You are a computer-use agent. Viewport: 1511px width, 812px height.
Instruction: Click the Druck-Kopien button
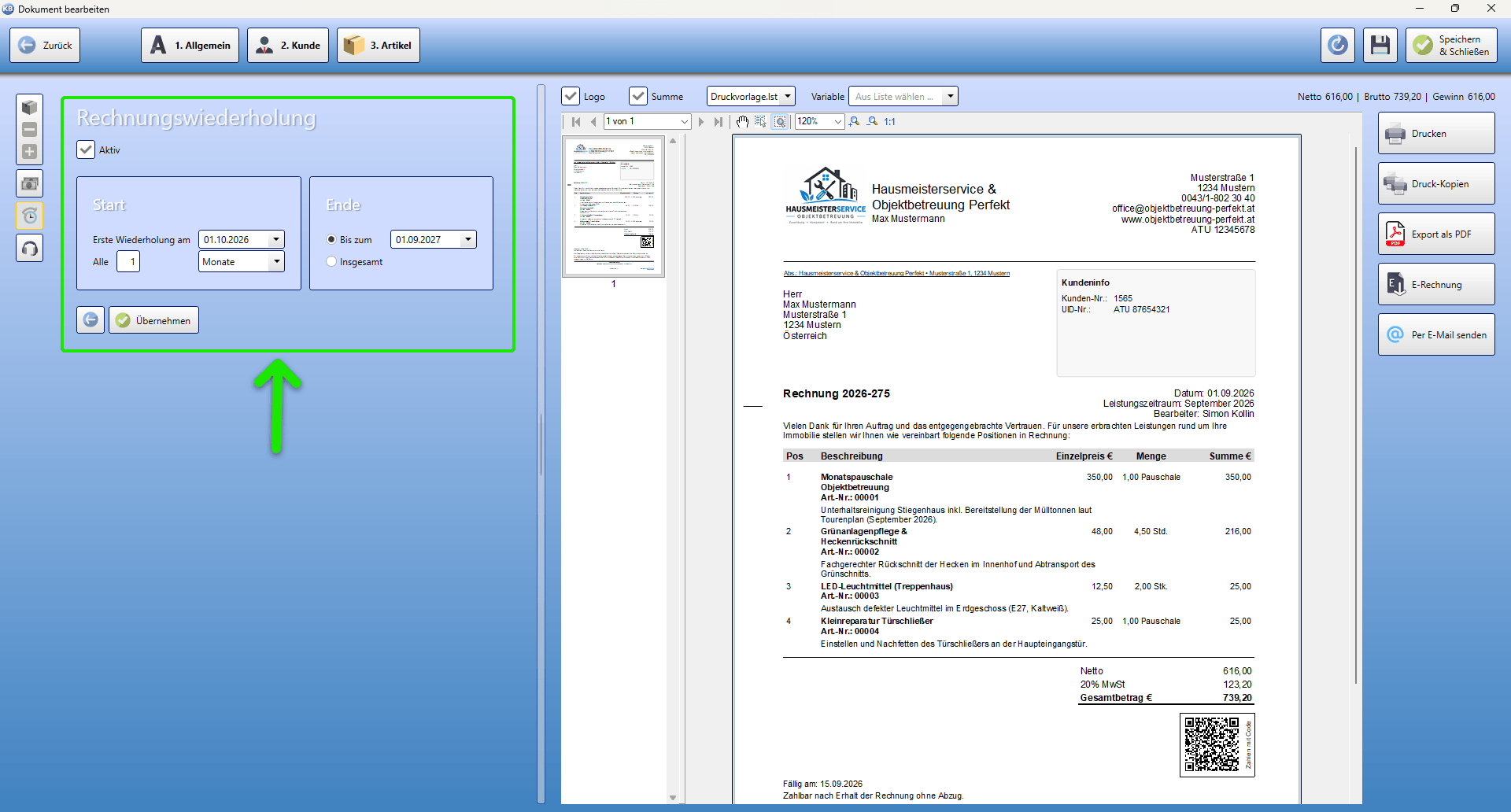1436,184
